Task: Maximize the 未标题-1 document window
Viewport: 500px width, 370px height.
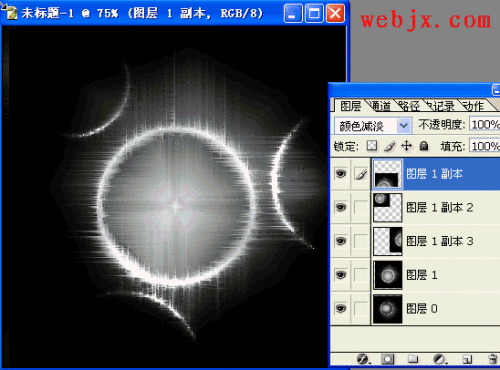Action: (314, 14)
